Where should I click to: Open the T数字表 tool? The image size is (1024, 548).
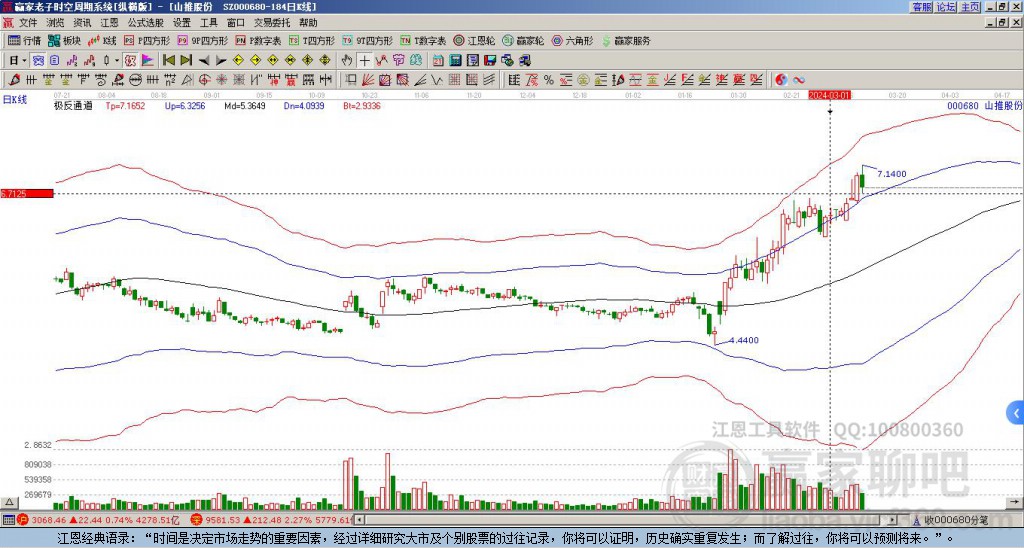(x=423, y=40)
